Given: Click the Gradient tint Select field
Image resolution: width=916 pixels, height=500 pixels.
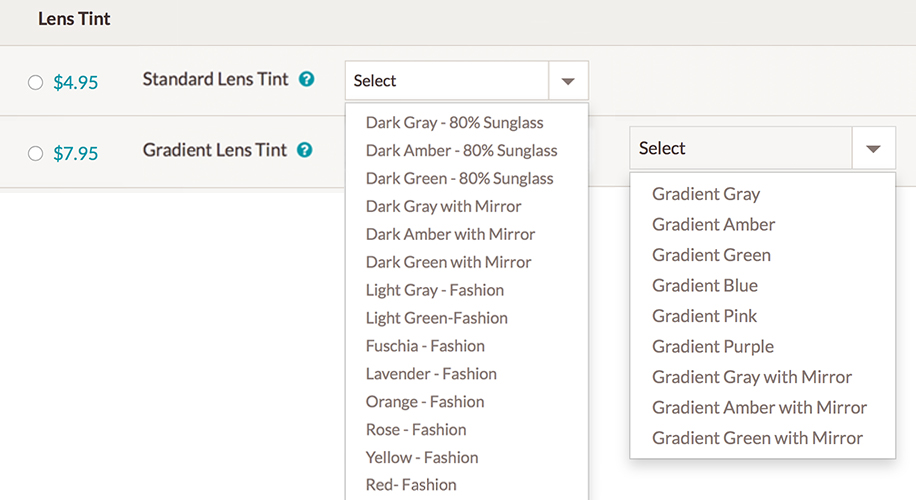Looking at the screenshot, I should (x=741, y=148).
